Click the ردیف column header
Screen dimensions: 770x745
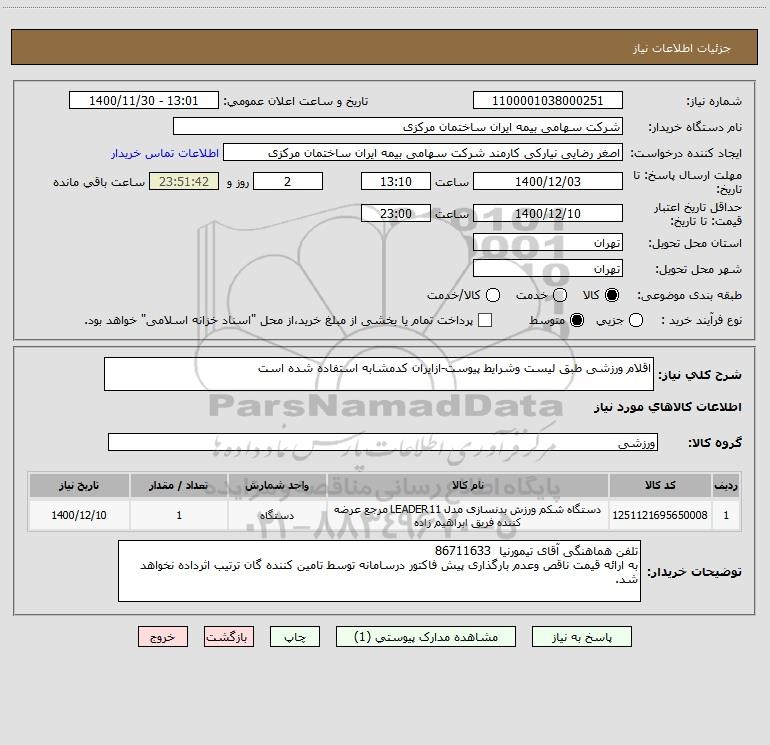(726, 485)
